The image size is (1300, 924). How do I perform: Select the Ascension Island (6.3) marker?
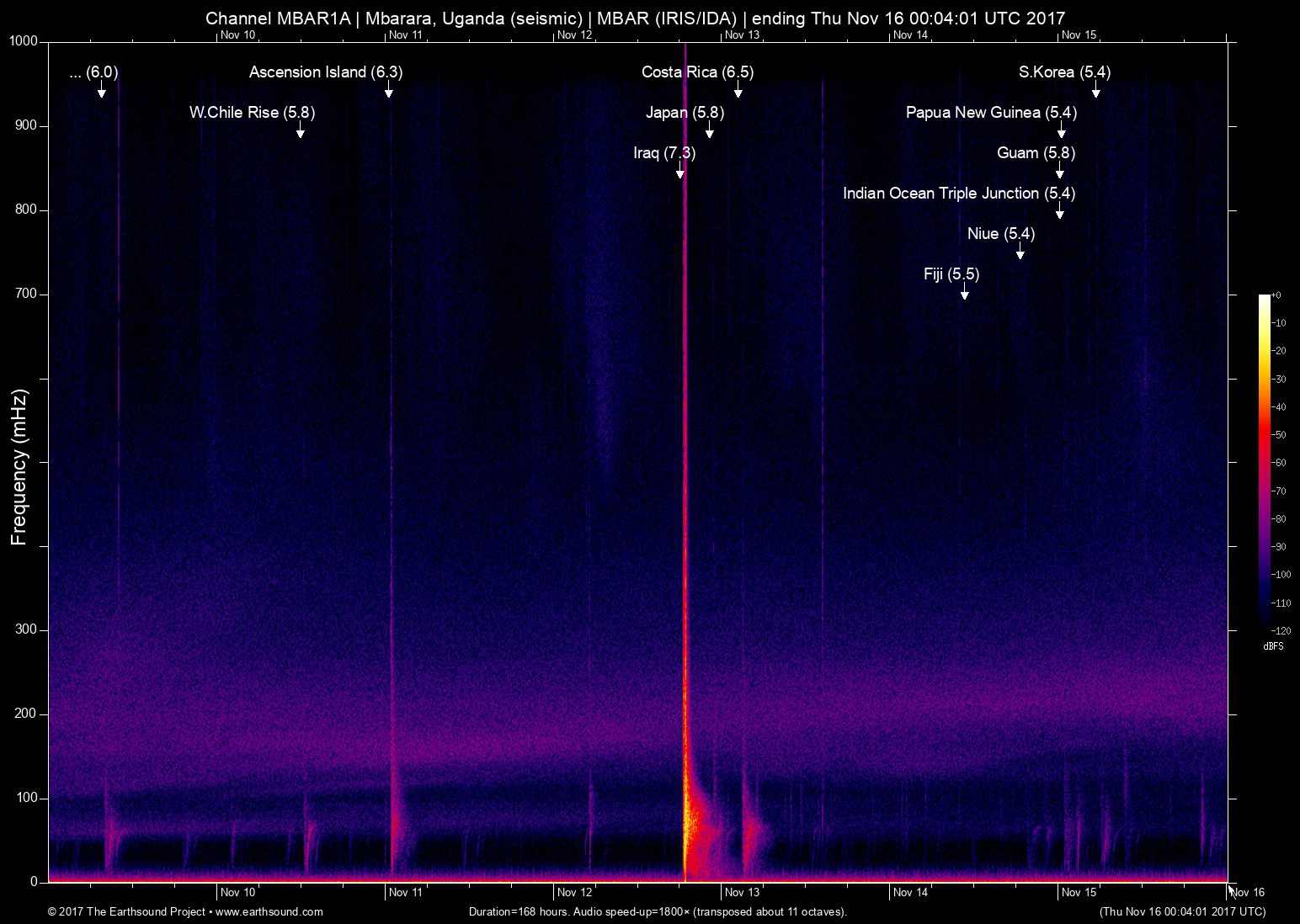pyautogui.click(x=388, y=91)
